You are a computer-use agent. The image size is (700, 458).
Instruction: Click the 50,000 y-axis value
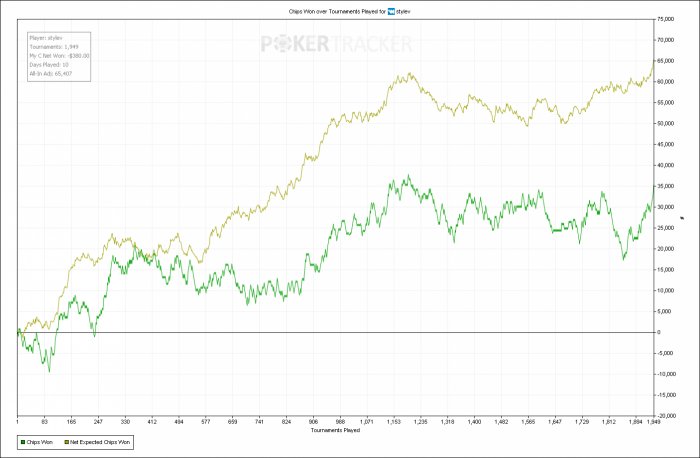665,124
